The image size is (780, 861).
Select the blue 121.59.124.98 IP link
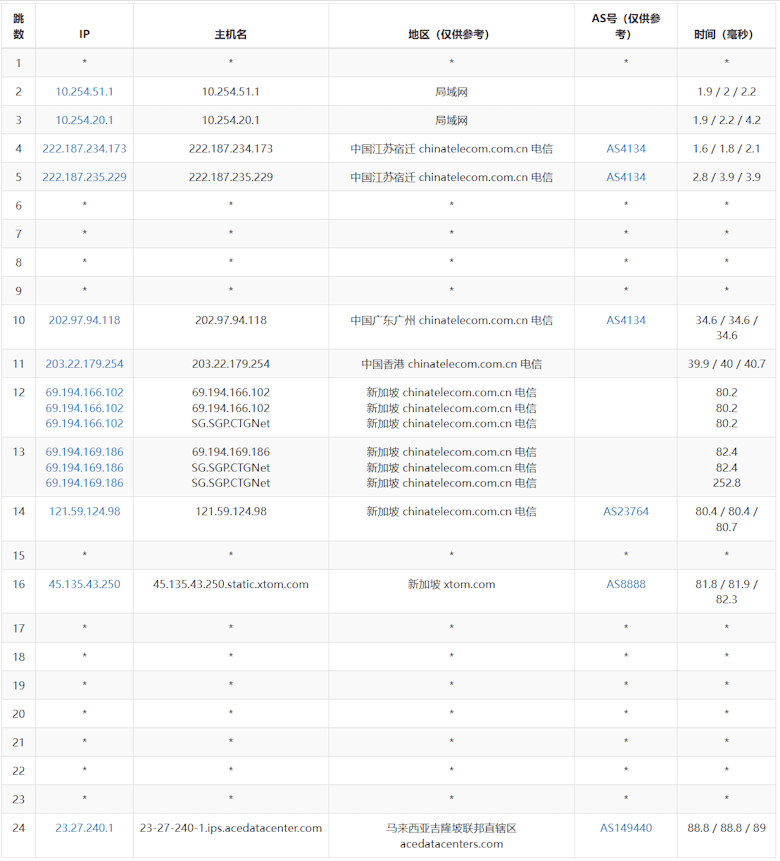coord(84,512)
